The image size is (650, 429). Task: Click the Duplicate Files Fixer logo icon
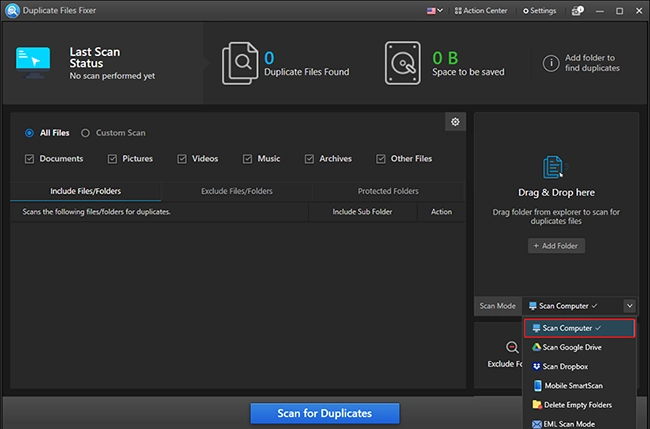(12, 10)
